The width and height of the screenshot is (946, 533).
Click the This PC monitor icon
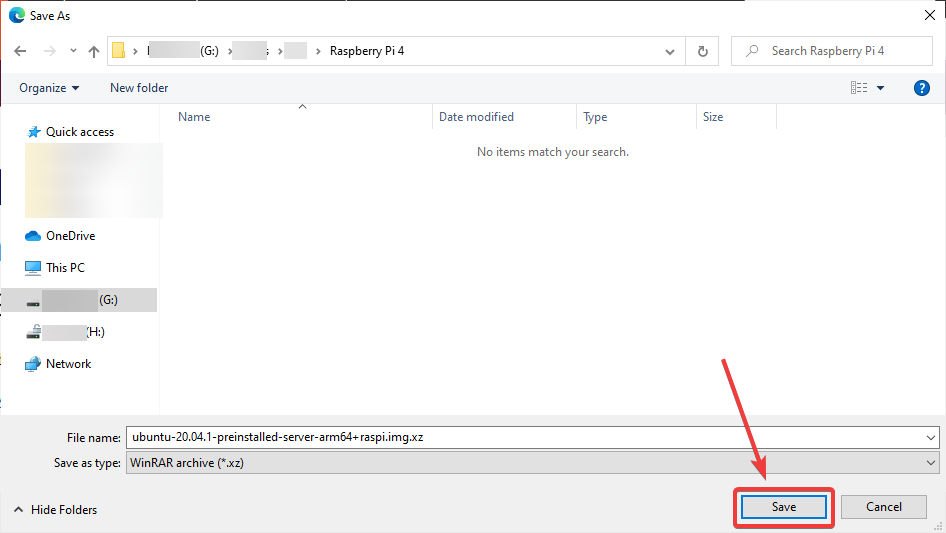tap(33, 267)
